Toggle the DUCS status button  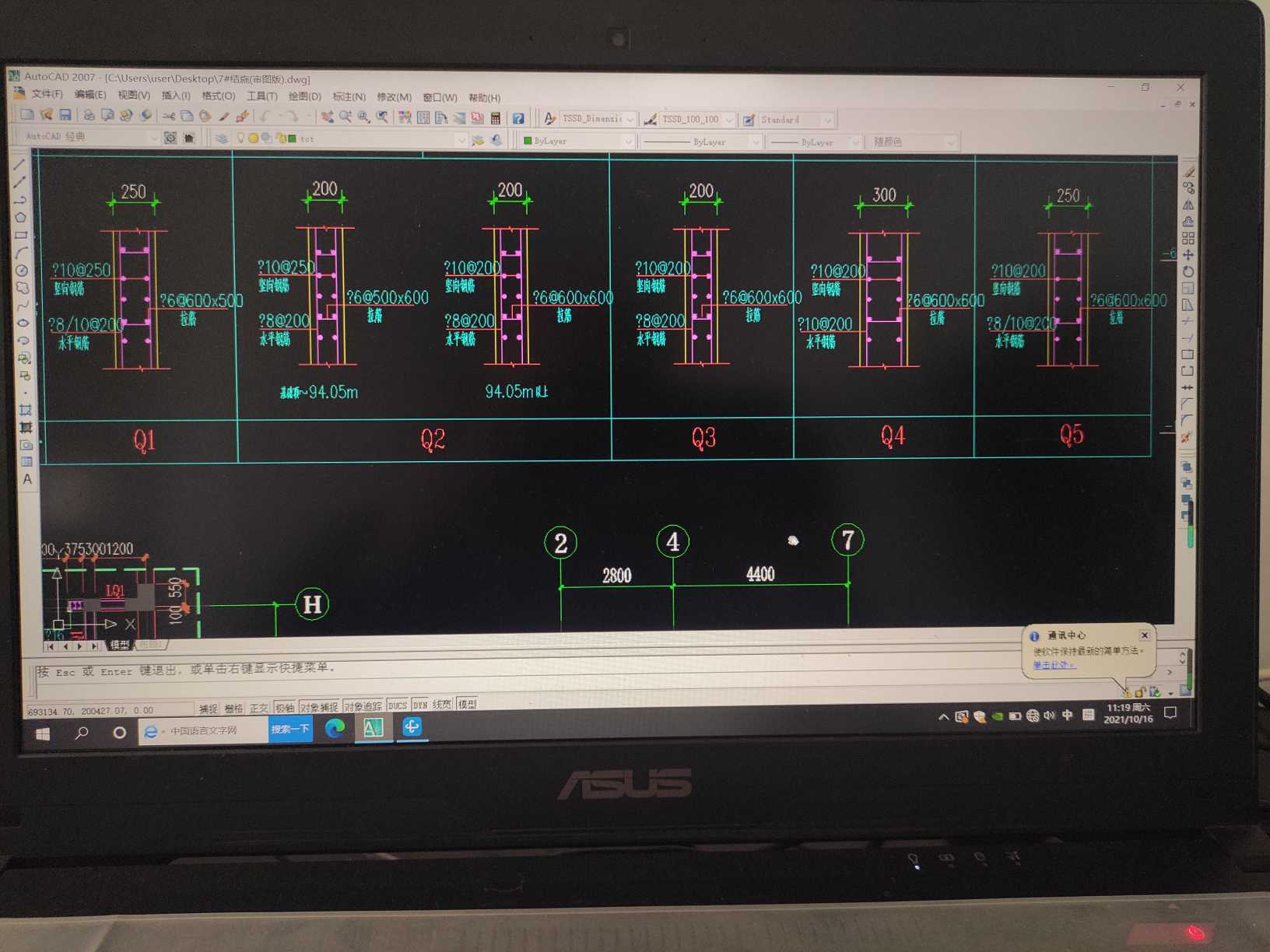point(398,705)
